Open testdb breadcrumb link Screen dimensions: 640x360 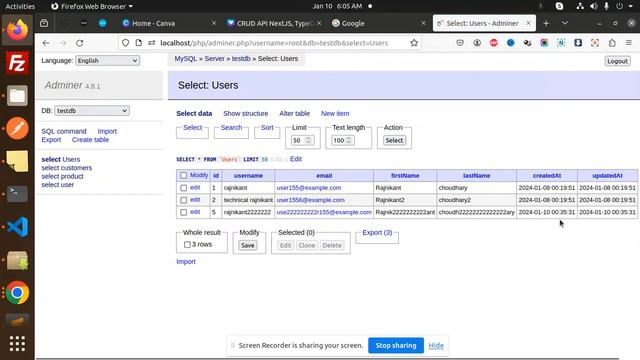pos(241,58)
